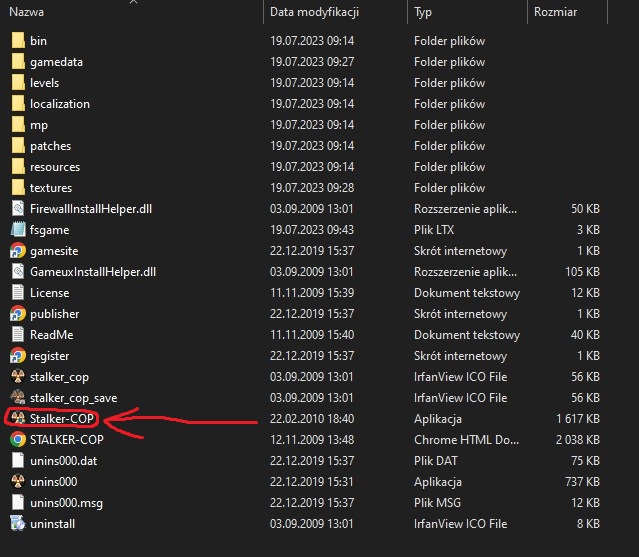639x557 pixels.
Task: Click the size 8 KB
Action: pyautogui.click(x=588, y=524)
